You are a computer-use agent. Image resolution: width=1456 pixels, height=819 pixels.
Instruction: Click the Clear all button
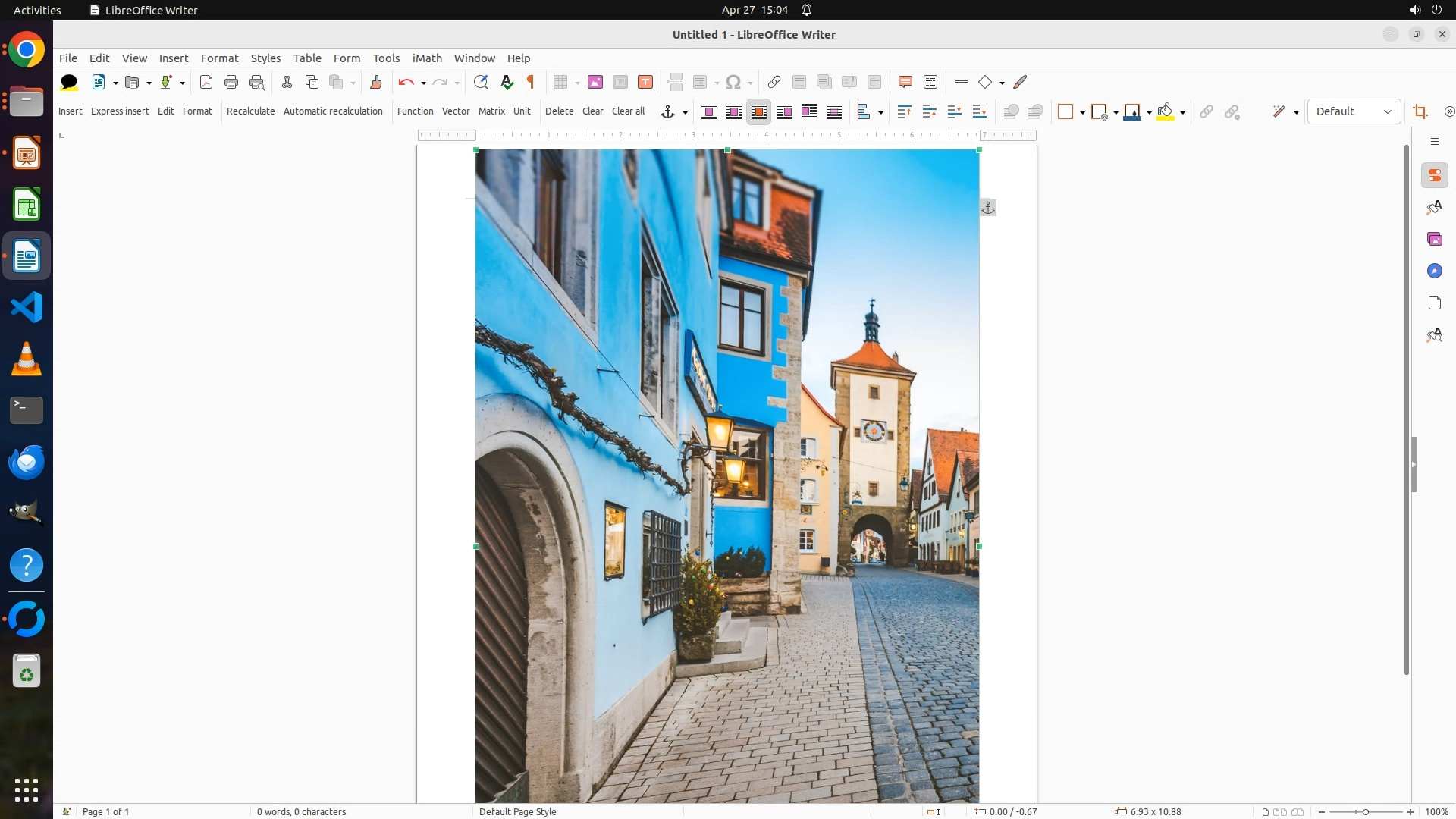tap(628, 111)
